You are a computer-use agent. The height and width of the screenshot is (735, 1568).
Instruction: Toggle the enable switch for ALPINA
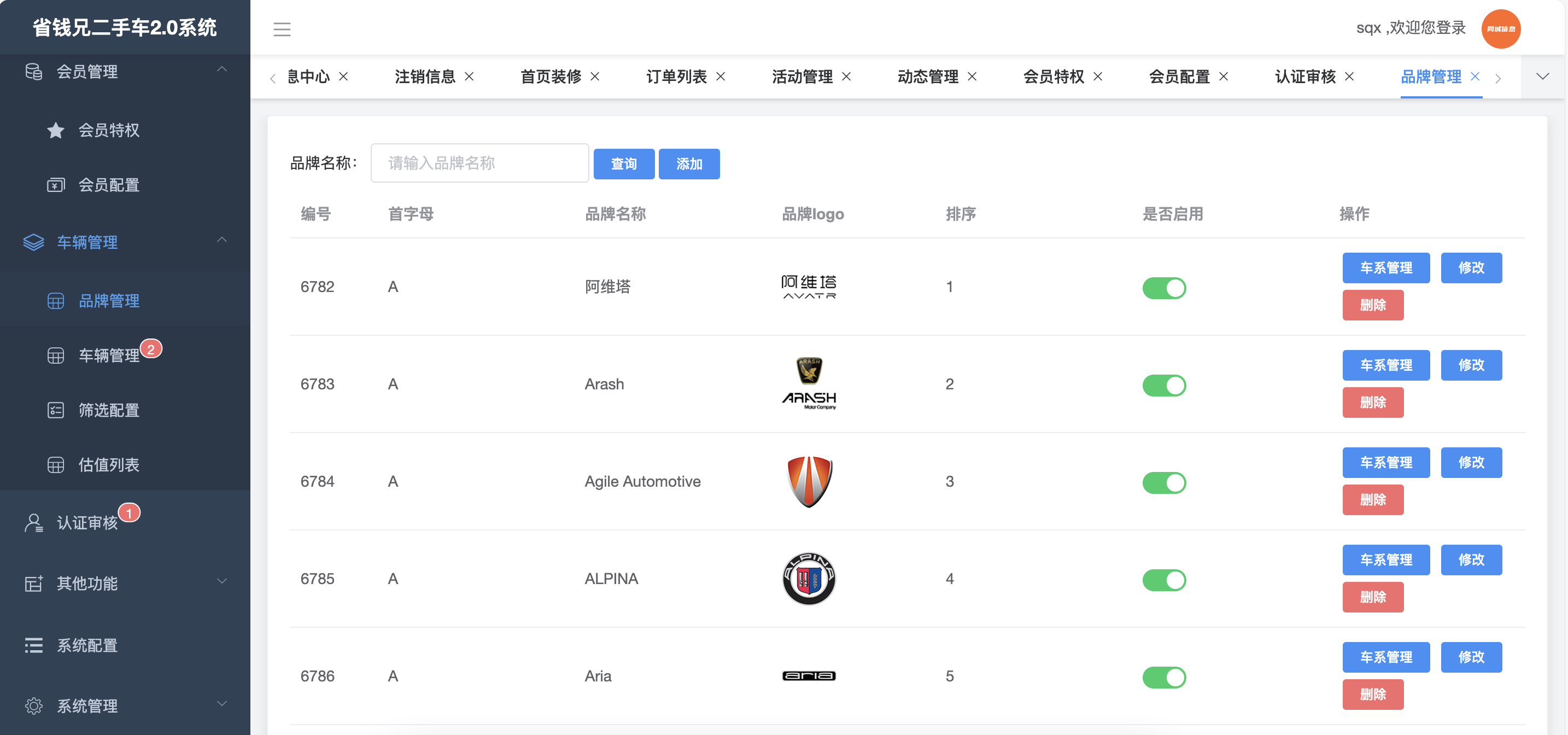point(1164,580)
